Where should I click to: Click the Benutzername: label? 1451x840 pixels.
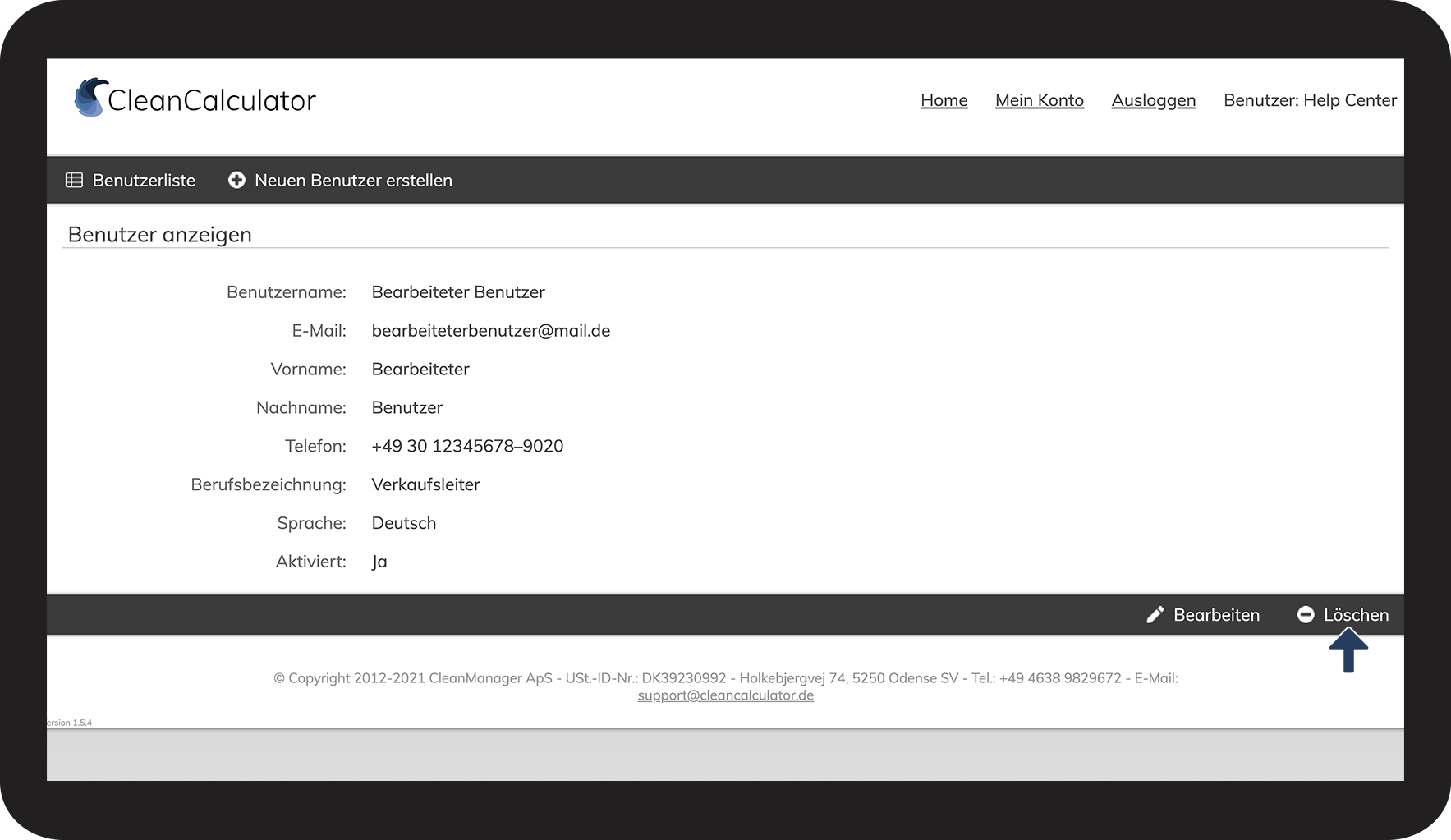287,292
